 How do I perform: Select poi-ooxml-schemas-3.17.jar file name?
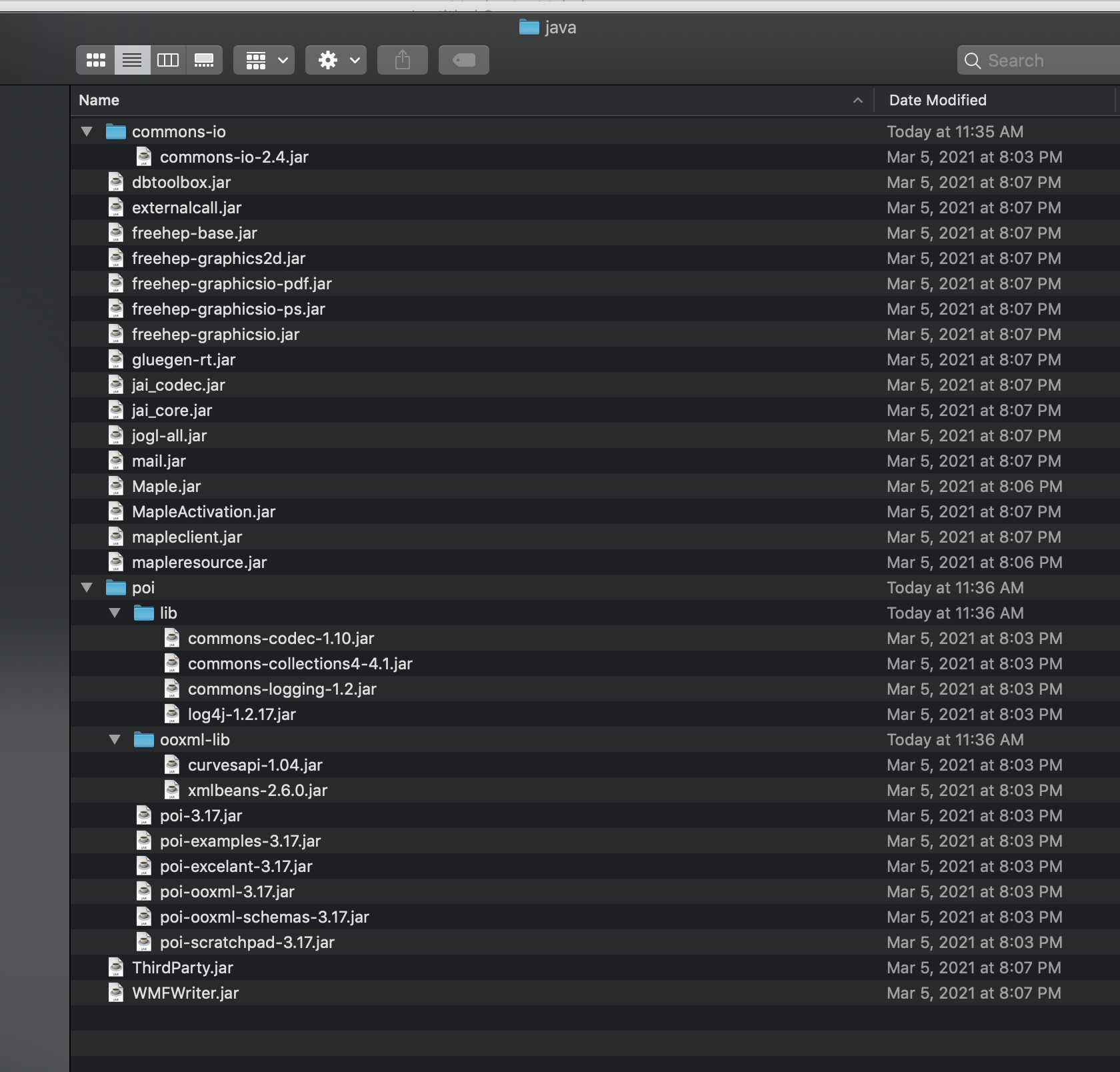point(265,917)
